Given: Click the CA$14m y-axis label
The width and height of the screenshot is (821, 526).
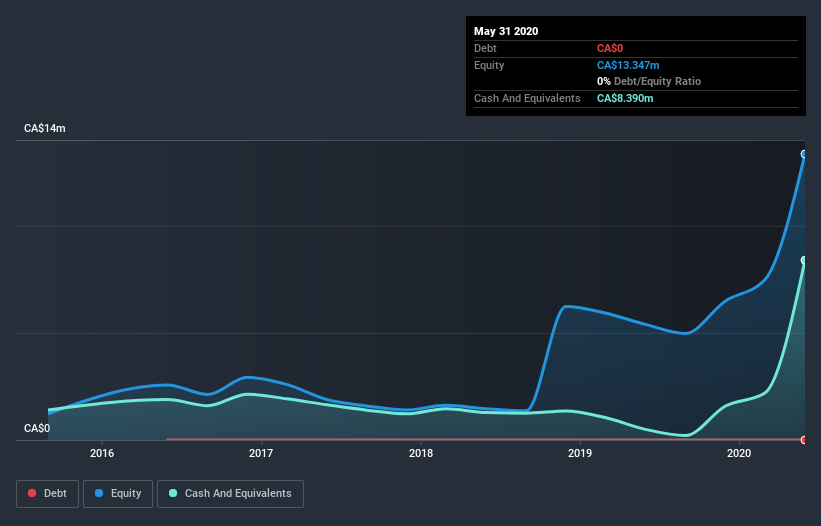Looking at the screenshot, I should (45, 128).
